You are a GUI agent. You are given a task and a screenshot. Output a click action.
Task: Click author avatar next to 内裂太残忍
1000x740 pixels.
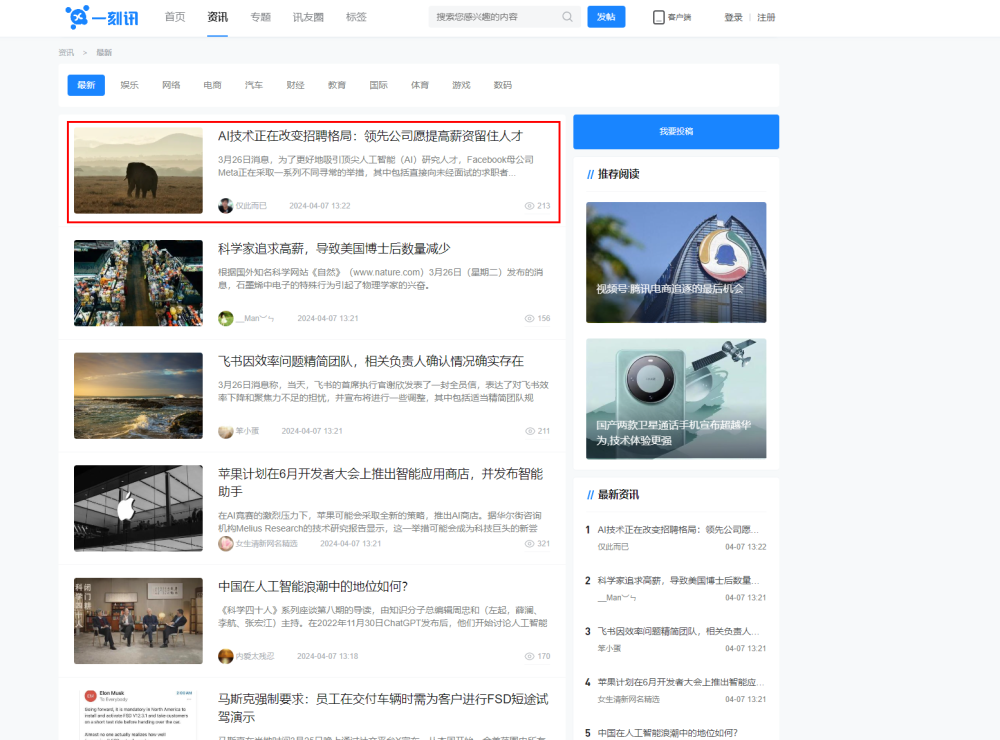(x=225, y=656)
